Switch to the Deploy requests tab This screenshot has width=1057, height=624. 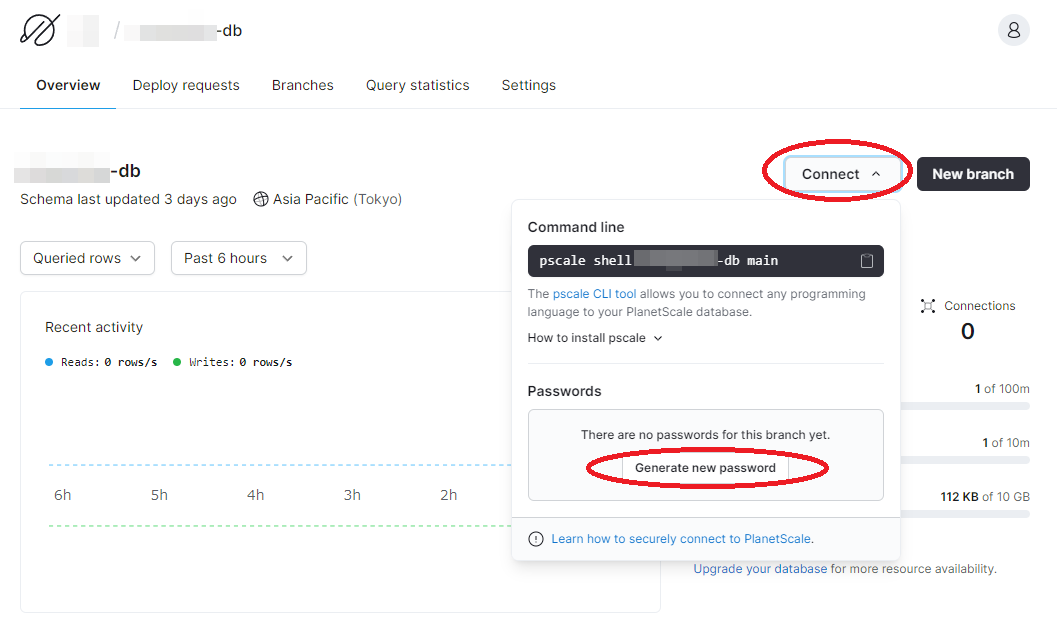186,86
